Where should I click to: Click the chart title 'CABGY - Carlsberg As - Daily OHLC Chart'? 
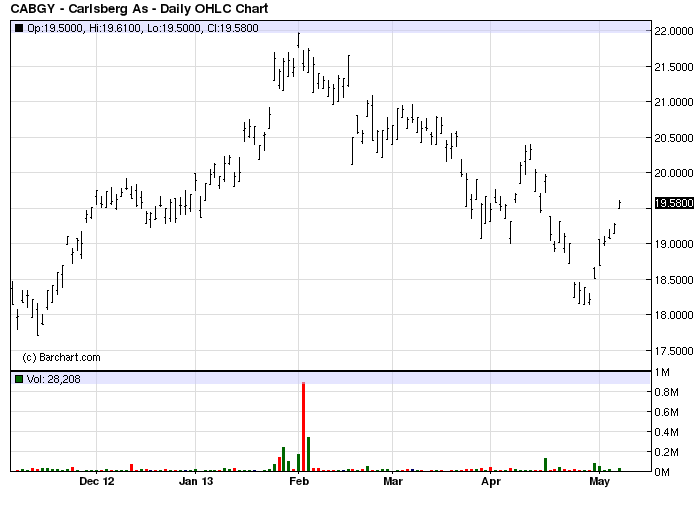[x=139, y=8]
